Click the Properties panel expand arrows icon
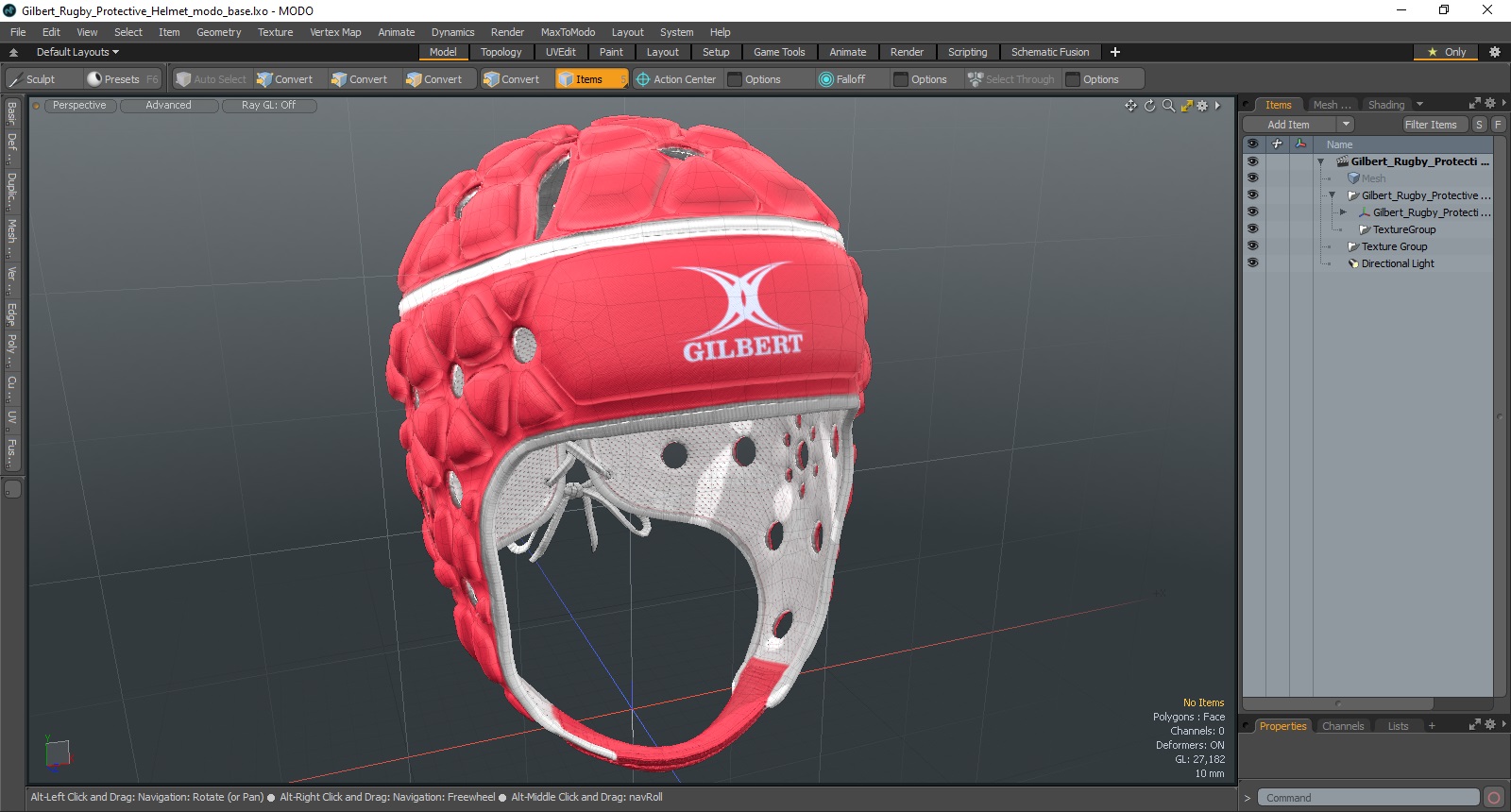The width and height of the screenshot is (1511, 812). [x=1475, y=724]
